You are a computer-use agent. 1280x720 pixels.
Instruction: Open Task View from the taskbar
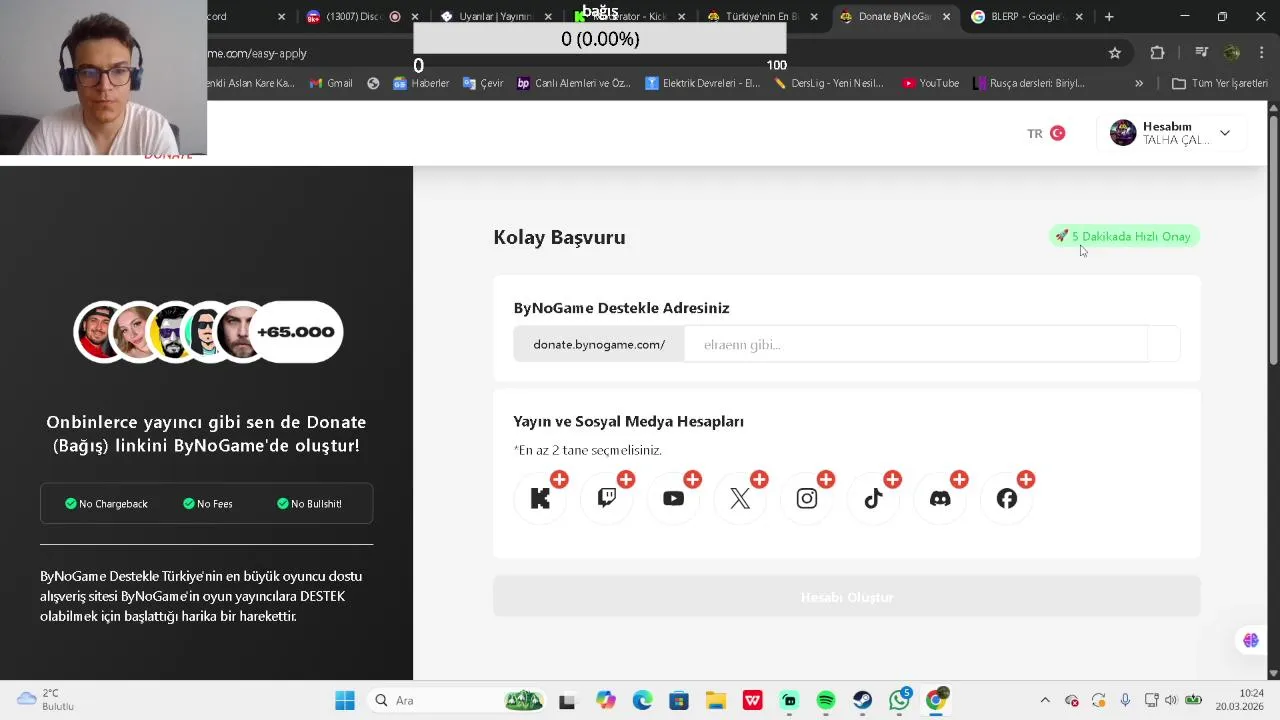pyautogui.click(x=567, y=700)
